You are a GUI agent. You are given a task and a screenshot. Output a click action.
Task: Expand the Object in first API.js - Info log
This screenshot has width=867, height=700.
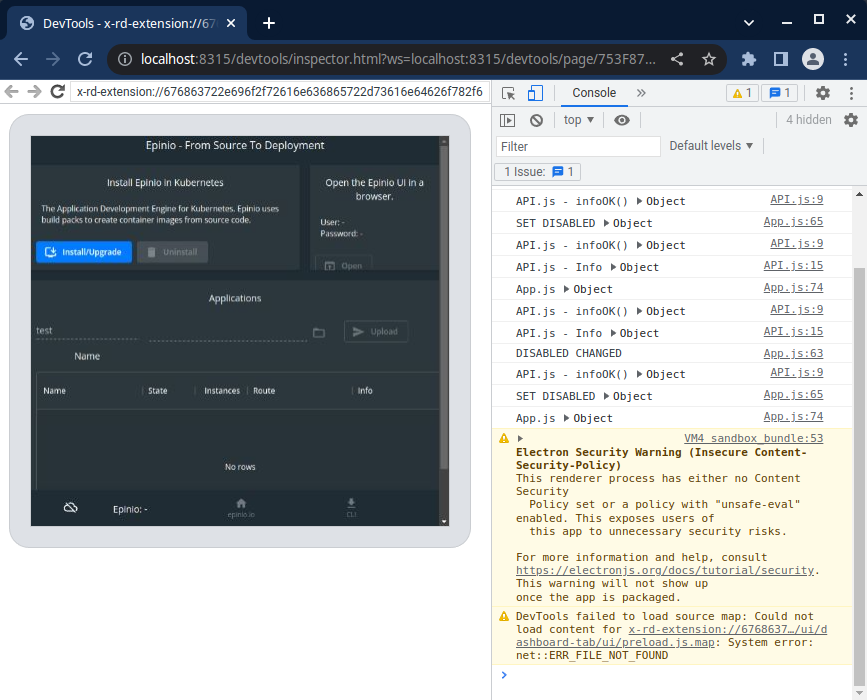point(613,268)
